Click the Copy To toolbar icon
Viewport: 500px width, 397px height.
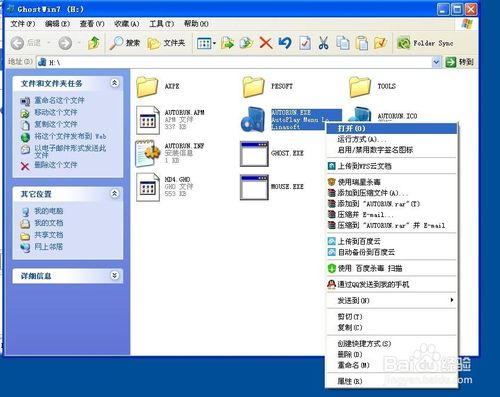246,43
